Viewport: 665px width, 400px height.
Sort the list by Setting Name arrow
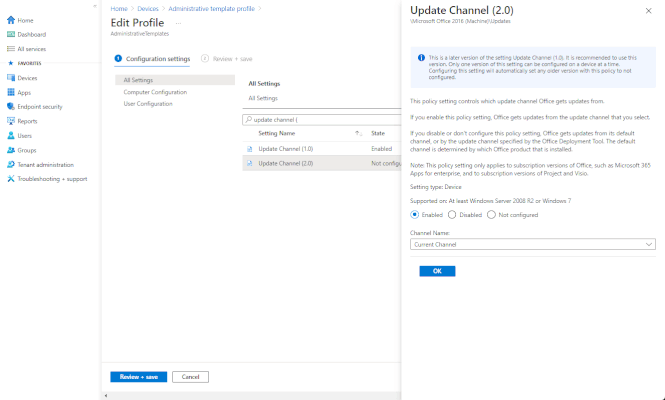tap(358, 133)
